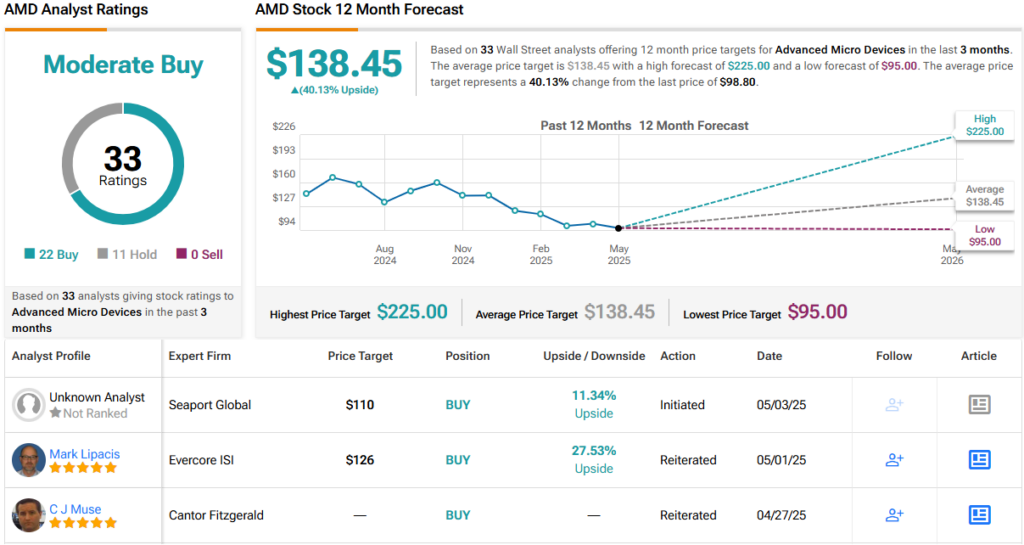This screenshot has width=1024, height=545.
Task: Click the Past 12 Months chart label
Action: [586, 125]
